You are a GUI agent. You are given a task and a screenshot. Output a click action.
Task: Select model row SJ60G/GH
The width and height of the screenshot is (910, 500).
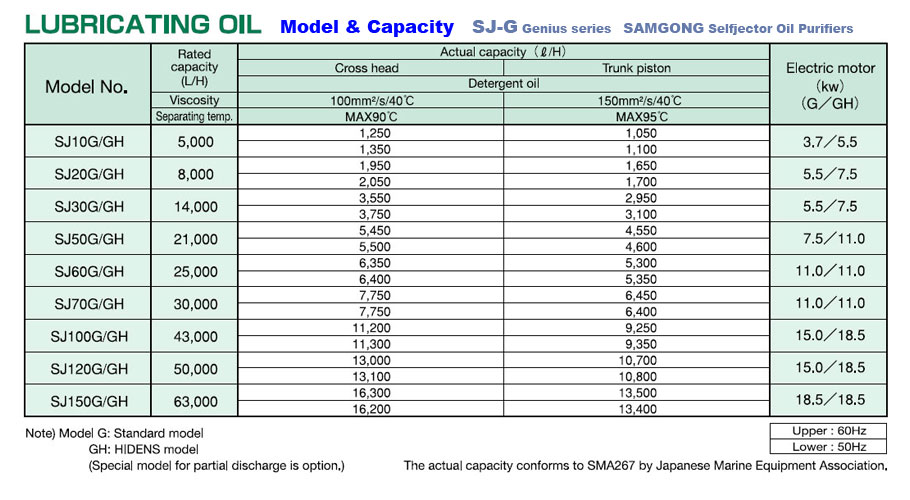click(89, 271)
